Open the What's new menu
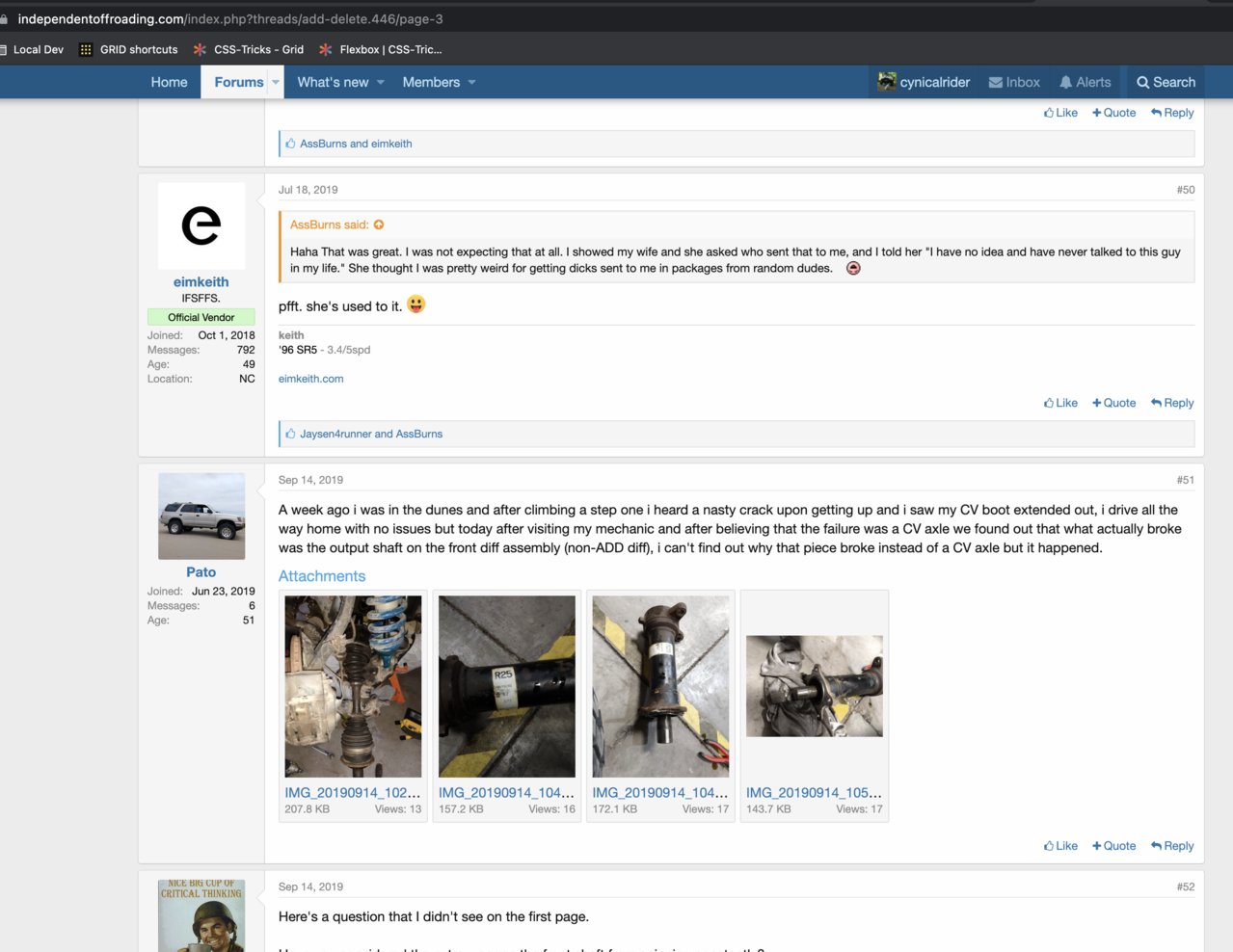The image size is (1233, 952). coord(333,82)
